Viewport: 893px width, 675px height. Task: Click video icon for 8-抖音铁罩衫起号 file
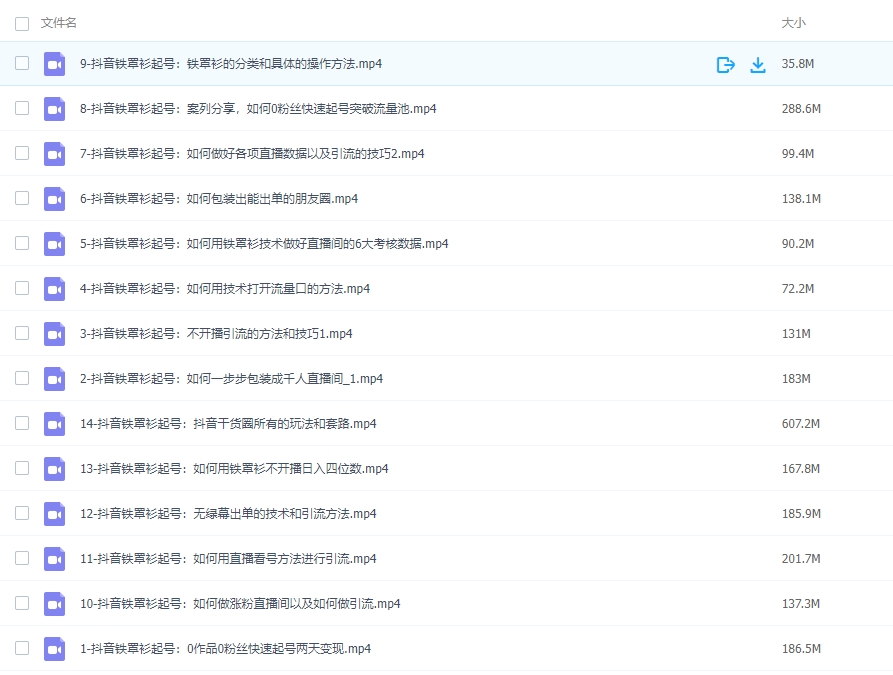(x=54, y=109)
